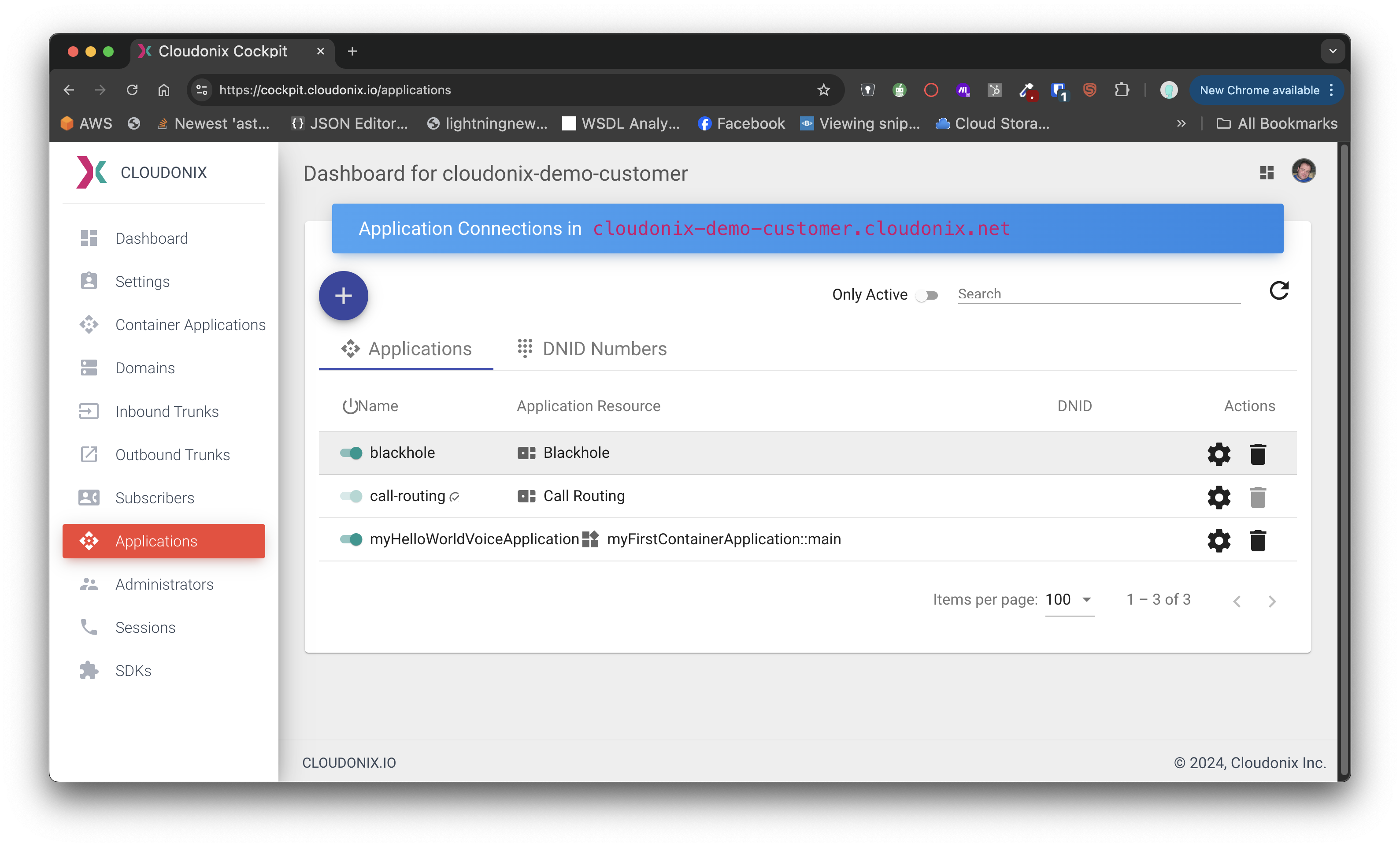1400x847 pixels.
Task: Click the CLOUDONIX.IO footer link
Action: [349, 763]
